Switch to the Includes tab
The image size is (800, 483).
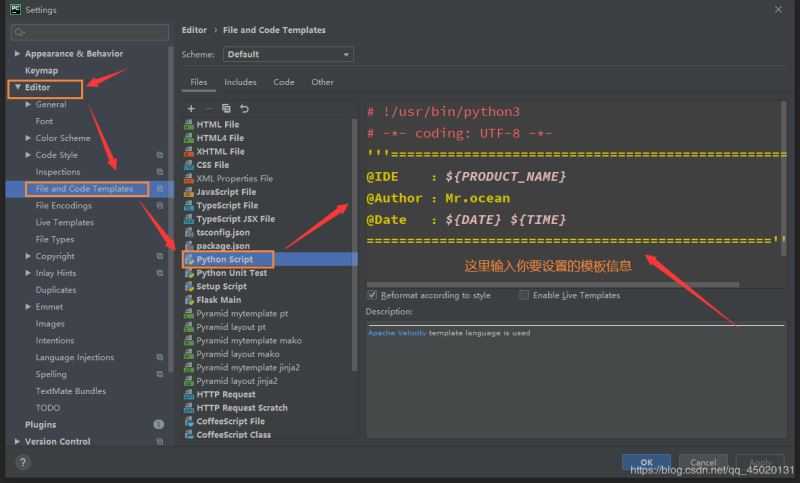[x=240, y=82]
